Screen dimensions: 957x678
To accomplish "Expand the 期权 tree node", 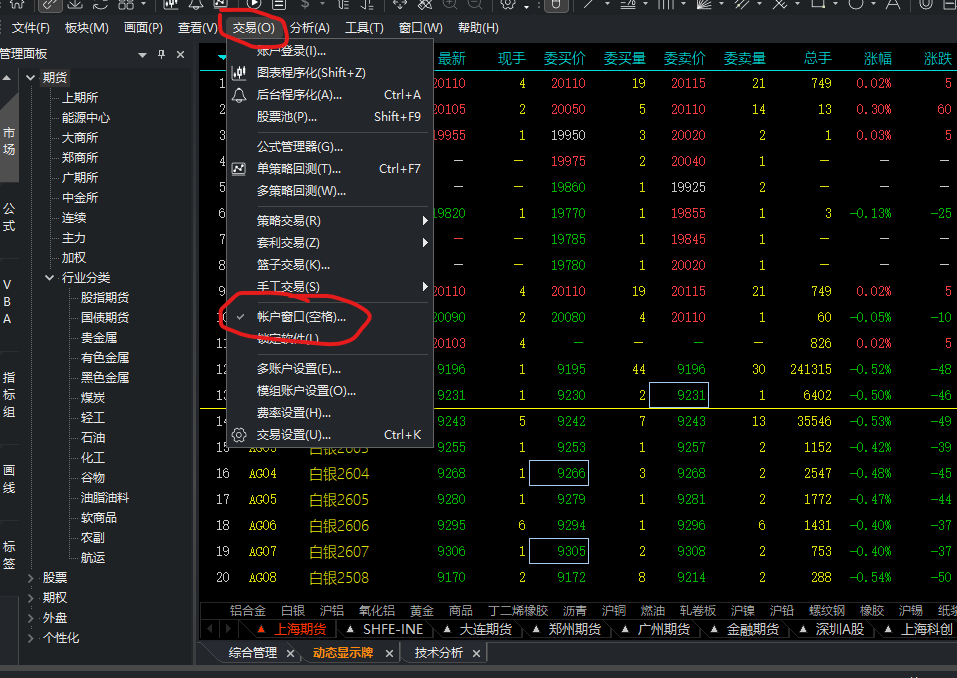I will [31, 598].
